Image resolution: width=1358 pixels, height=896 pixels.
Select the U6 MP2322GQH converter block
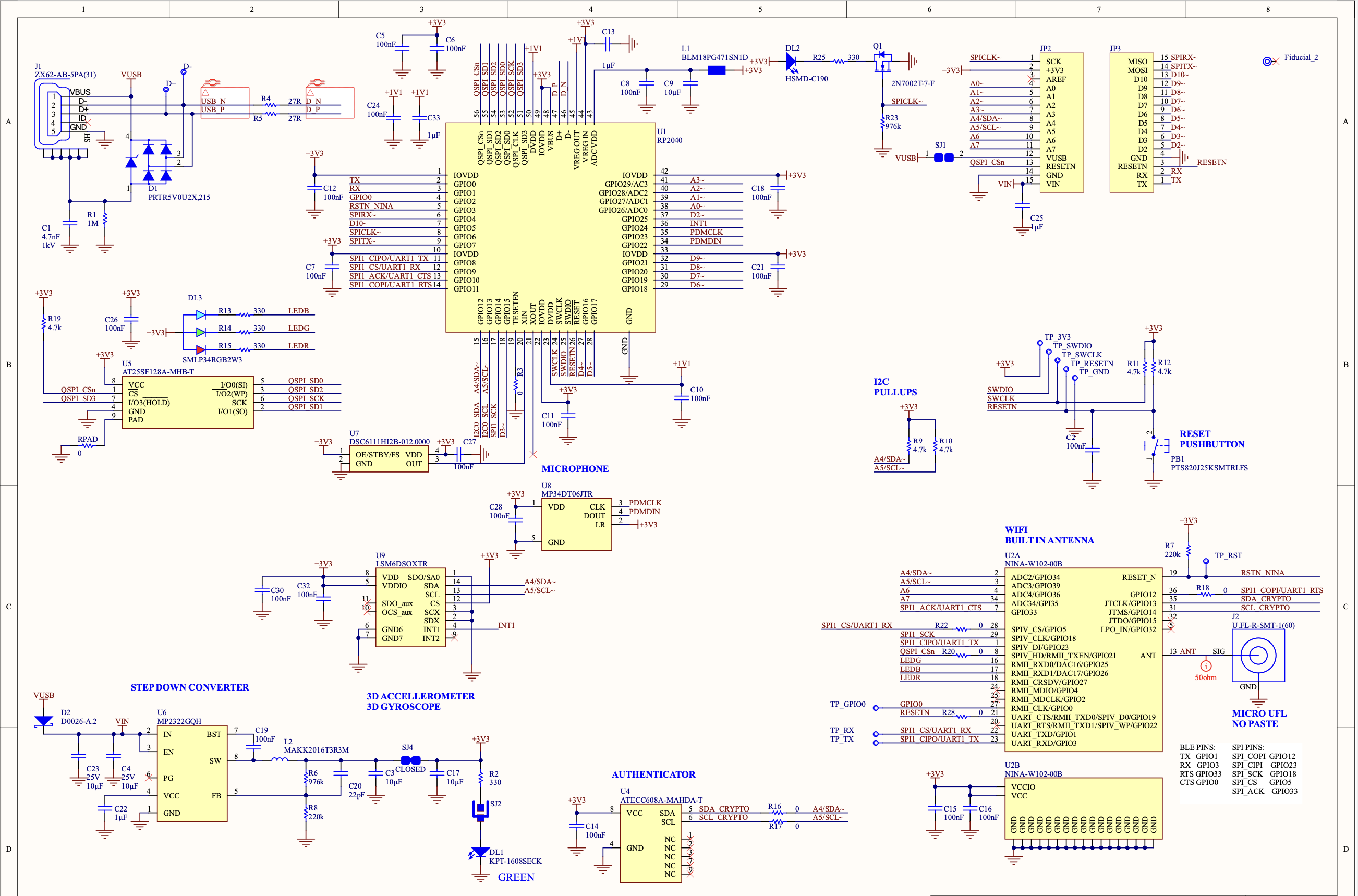[x=192, y=774]
